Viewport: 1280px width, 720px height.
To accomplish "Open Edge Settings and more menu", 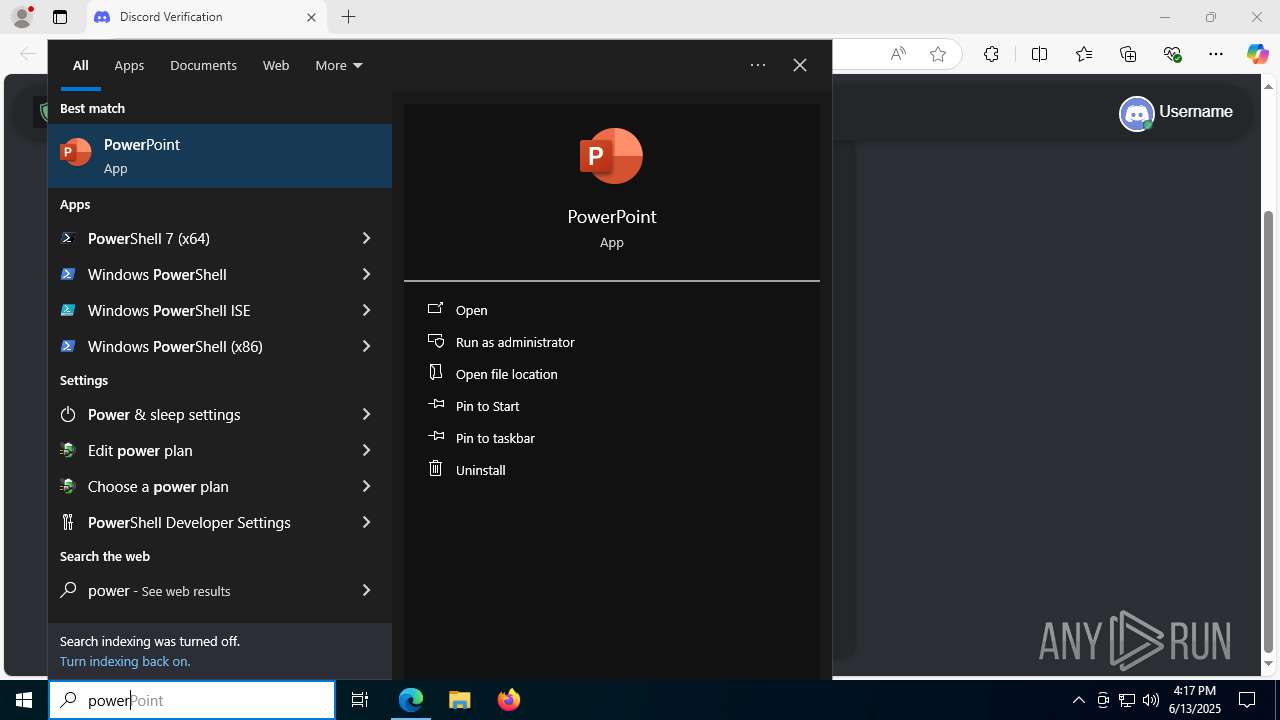I will tap(1216, 54).
